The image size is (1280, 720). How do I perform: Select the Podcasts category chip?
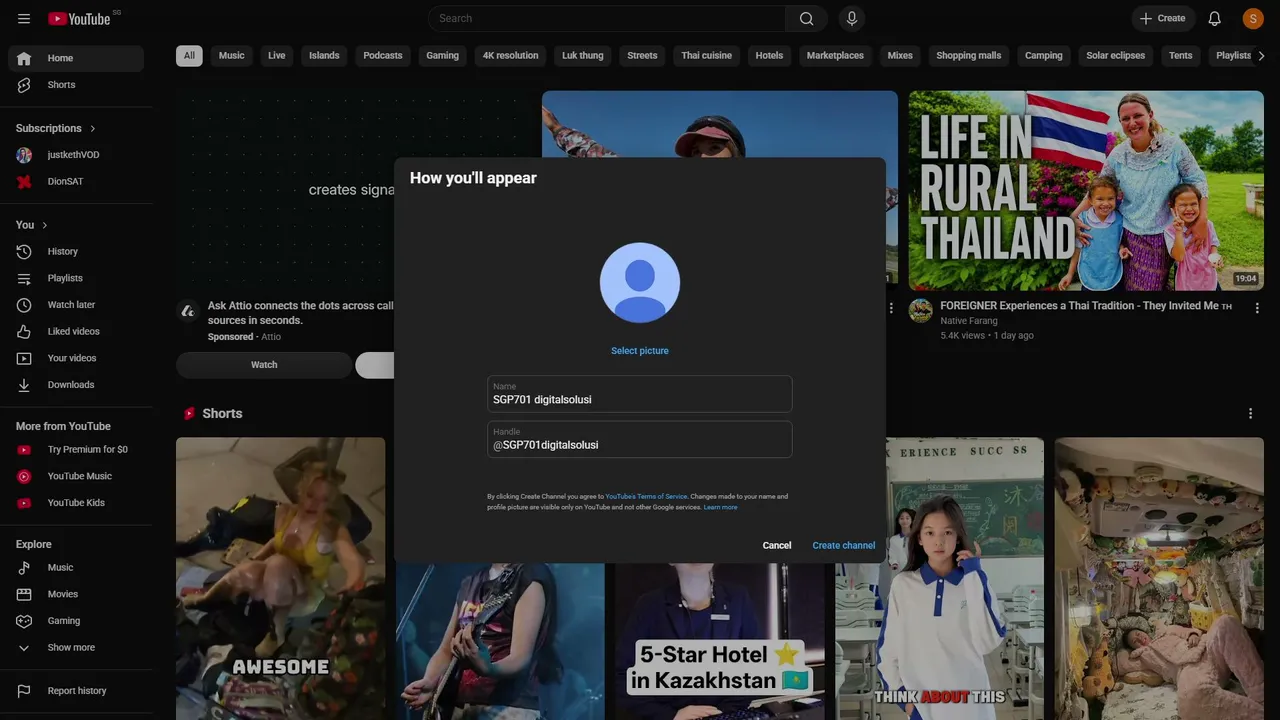pos(383,56)
